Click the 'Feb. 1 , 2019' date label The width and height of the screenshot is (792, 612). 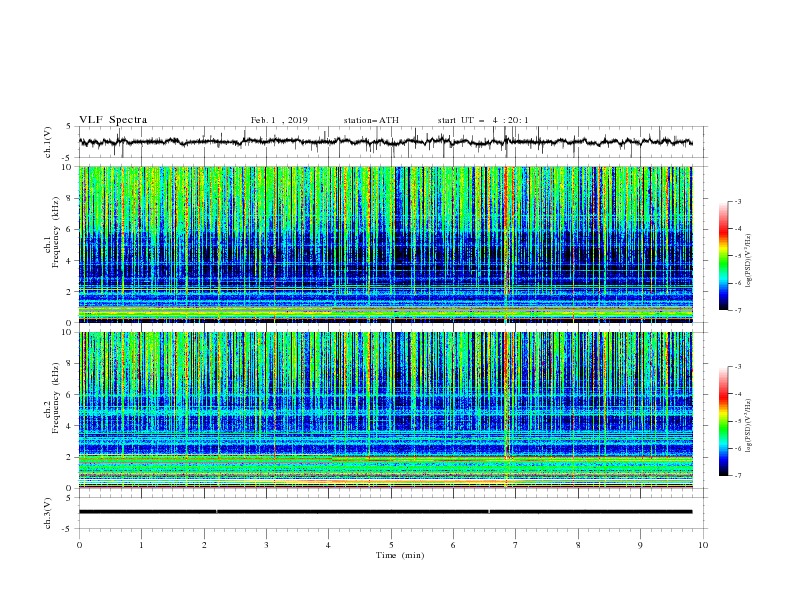point(279,120)
